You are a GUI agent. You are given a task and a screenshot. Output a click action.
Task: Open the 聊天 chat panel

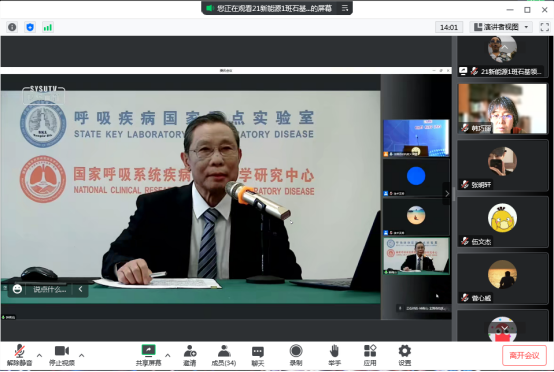pos(258,355)
